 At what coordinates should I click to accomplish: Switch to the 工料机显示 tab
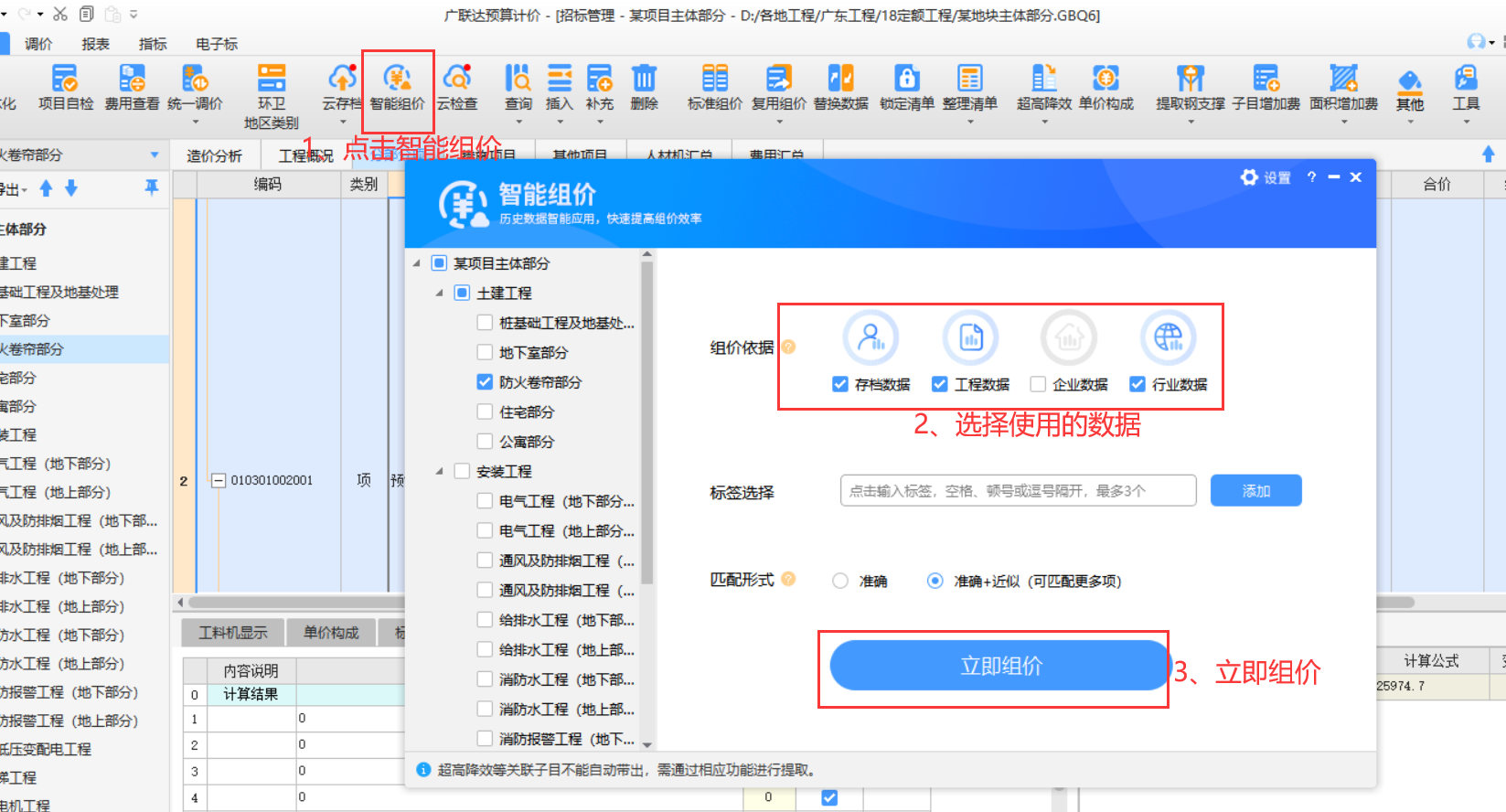[x=233, y=633]
